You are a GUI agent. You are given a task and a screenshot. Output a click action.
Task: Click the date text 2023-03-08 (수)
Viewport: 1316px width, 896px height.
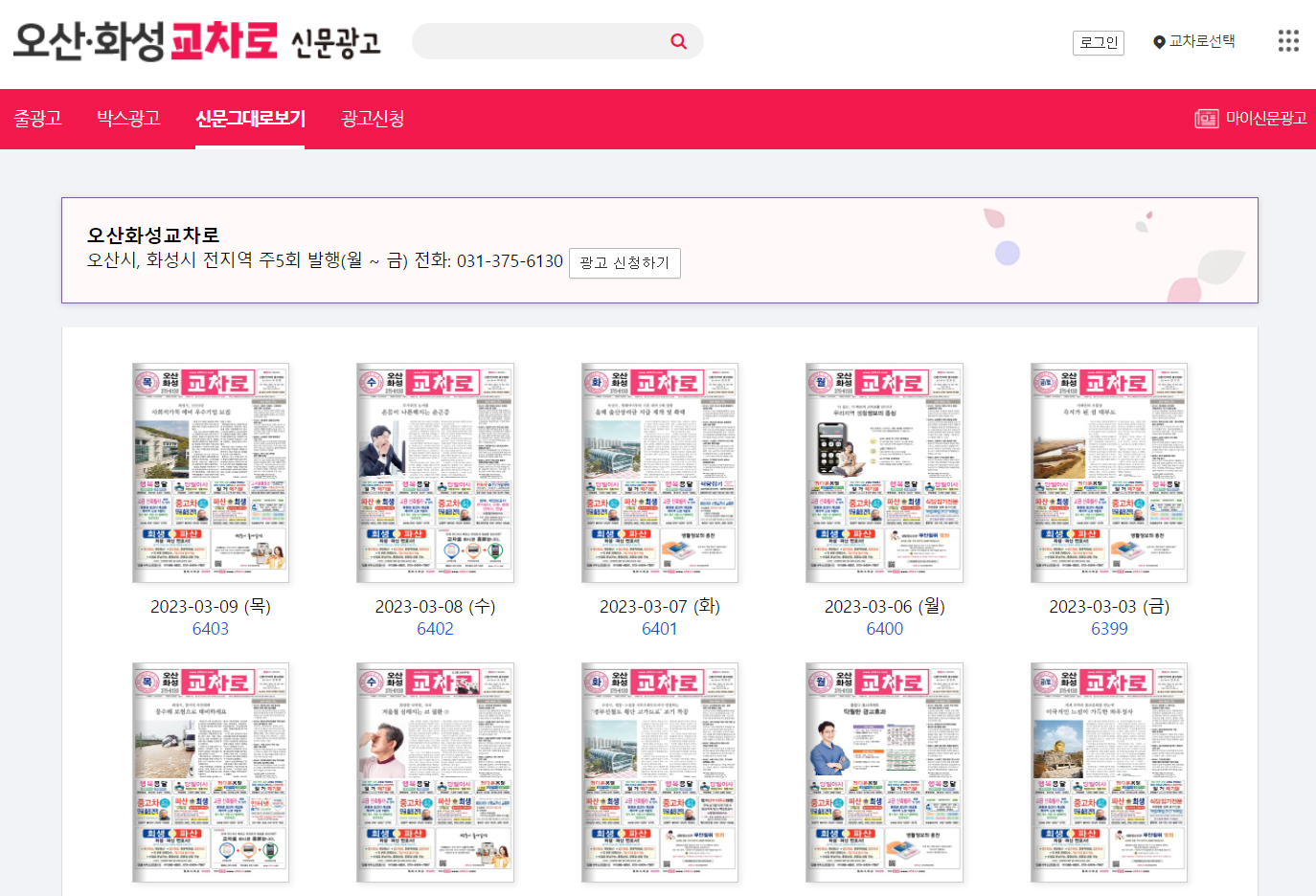(435, 606)
